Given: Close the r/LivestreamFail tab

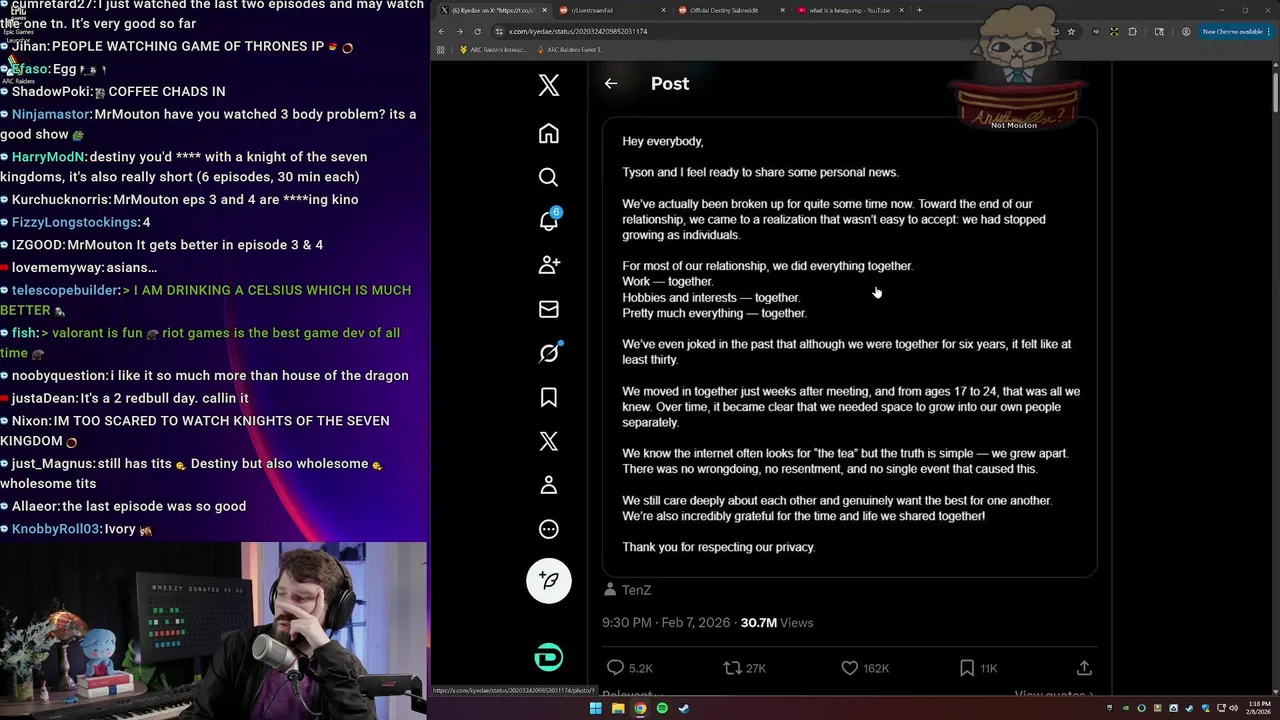Looking at the screenshot, I should [662, 10].
